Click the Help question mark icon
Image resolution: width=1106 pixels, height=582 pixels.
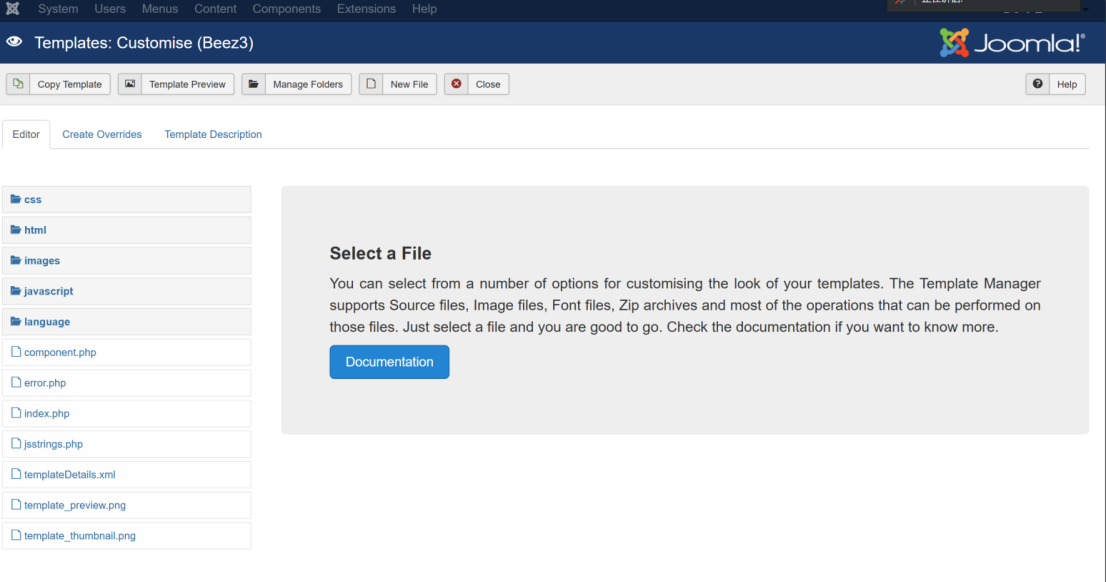tap(1038, 84)
